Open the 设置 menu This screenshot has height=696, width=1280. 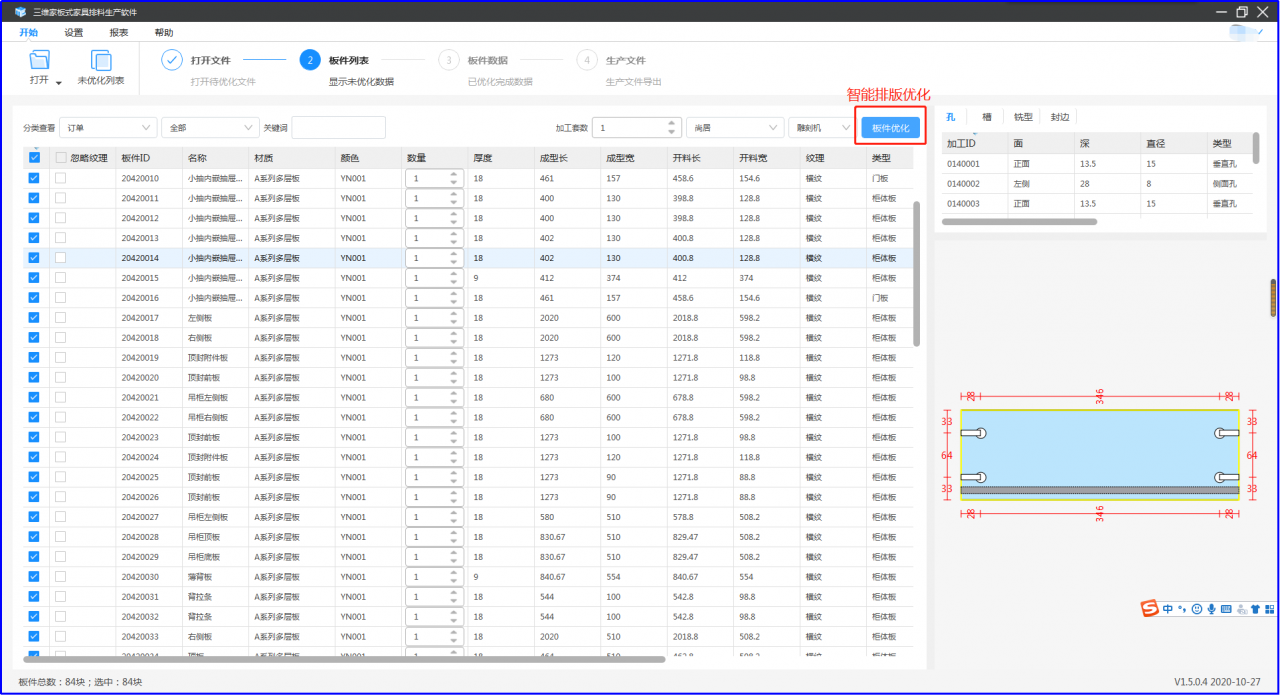(74, 32)
